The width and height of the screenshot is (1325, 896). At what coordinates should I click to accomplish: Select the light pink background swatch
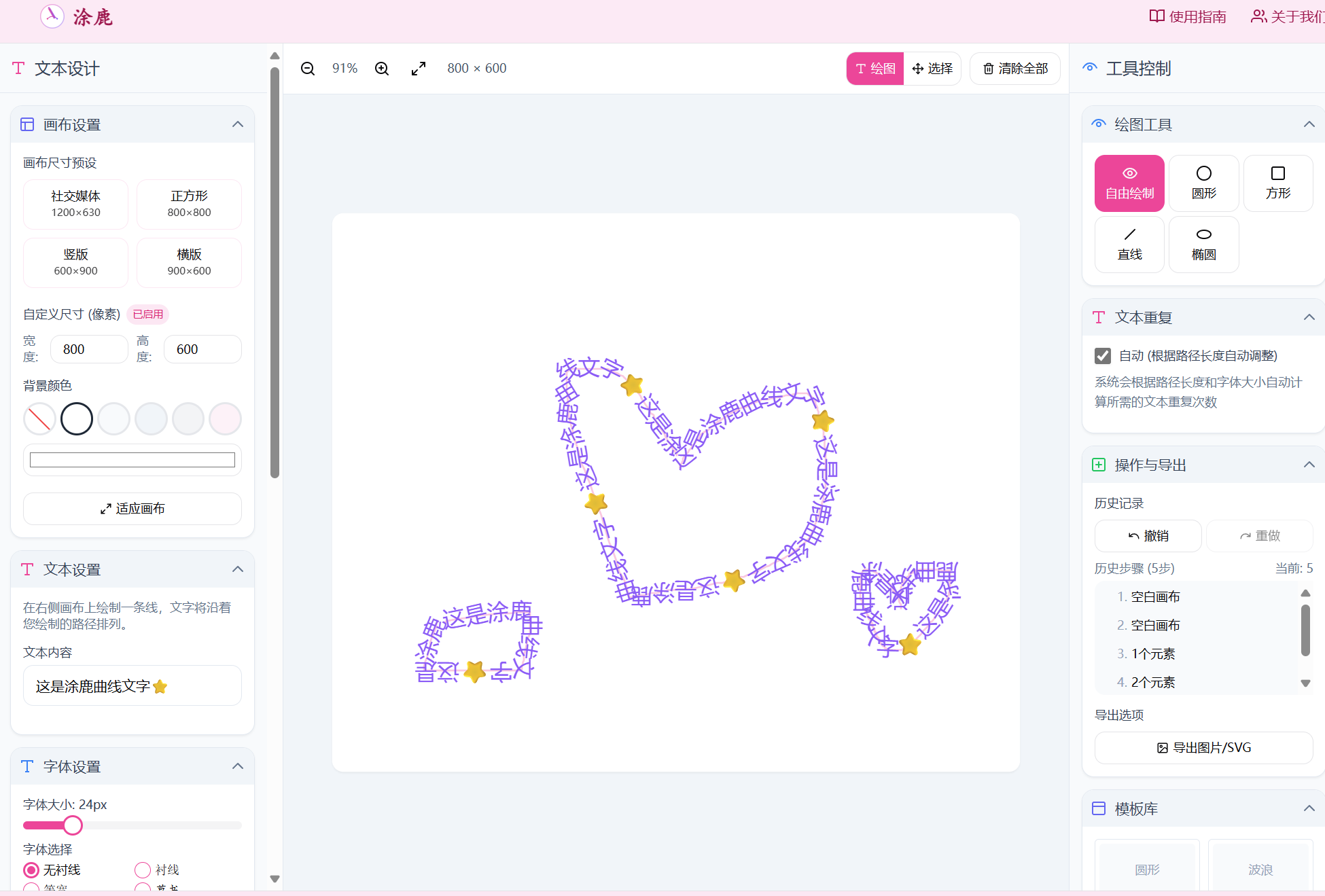pos(225,418)
